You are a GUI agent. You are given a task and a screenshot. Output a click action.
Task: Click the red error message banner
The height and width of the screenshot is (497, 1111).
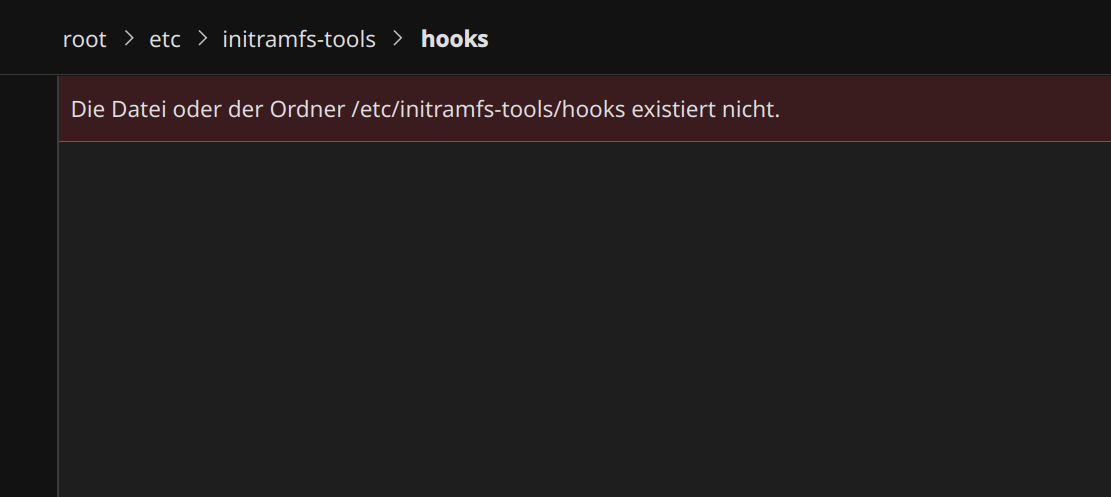900,109
